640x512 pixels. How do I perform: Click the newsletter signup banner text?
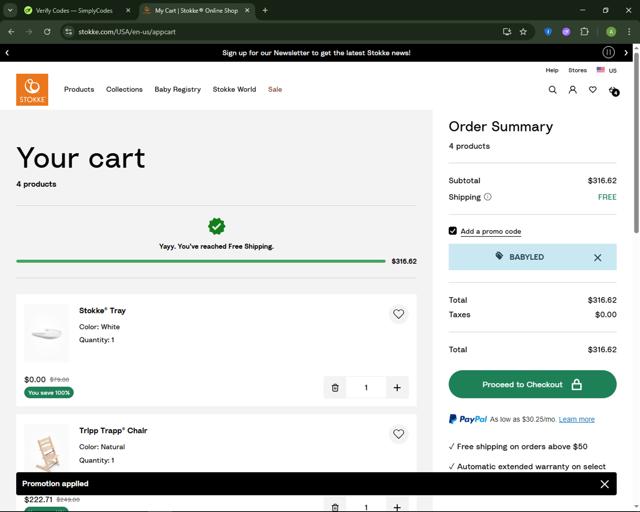click(x=316, y=53)
